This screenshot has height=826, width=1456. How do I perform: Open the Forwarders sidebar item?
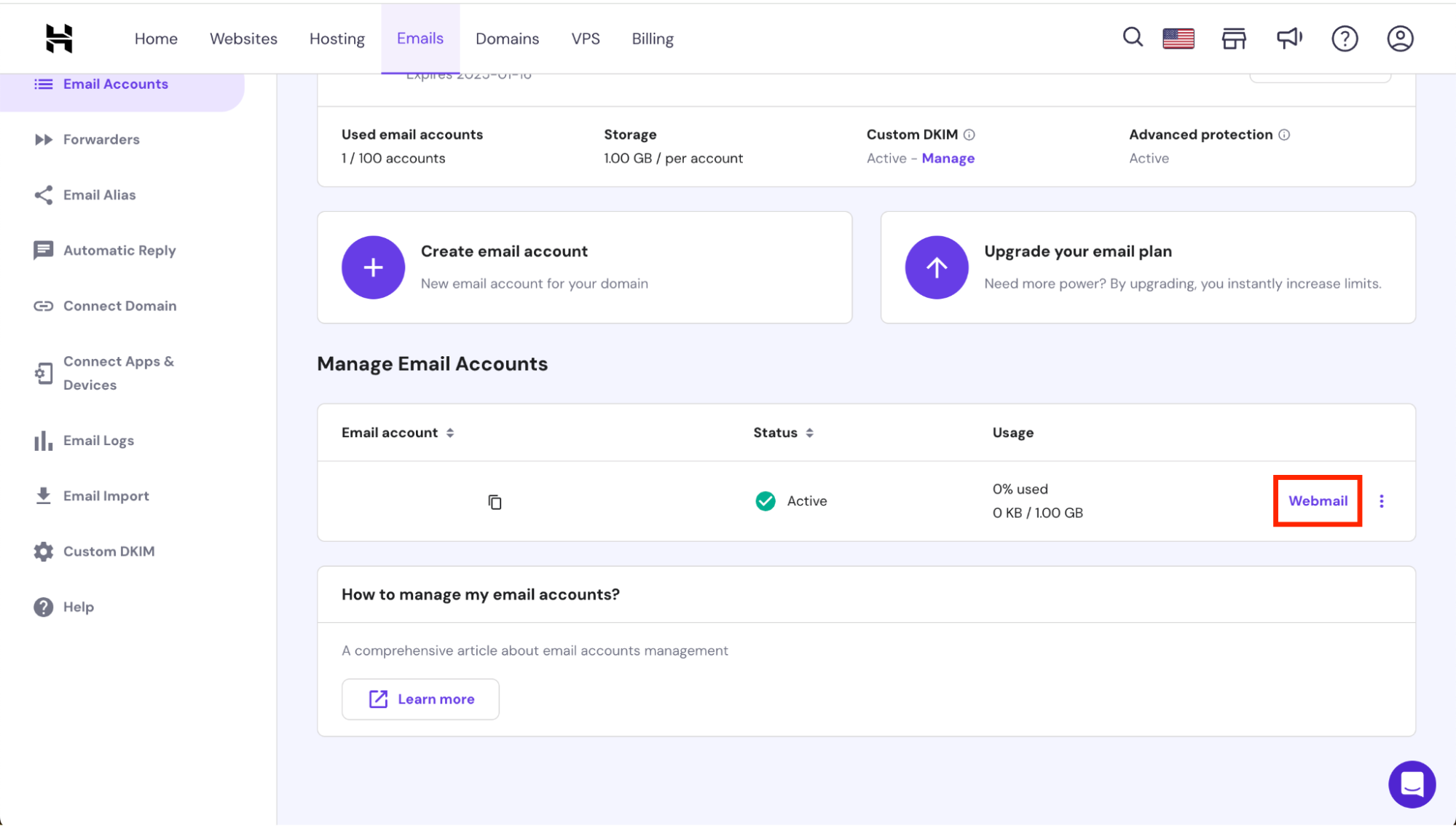click(x=101, y=139)
